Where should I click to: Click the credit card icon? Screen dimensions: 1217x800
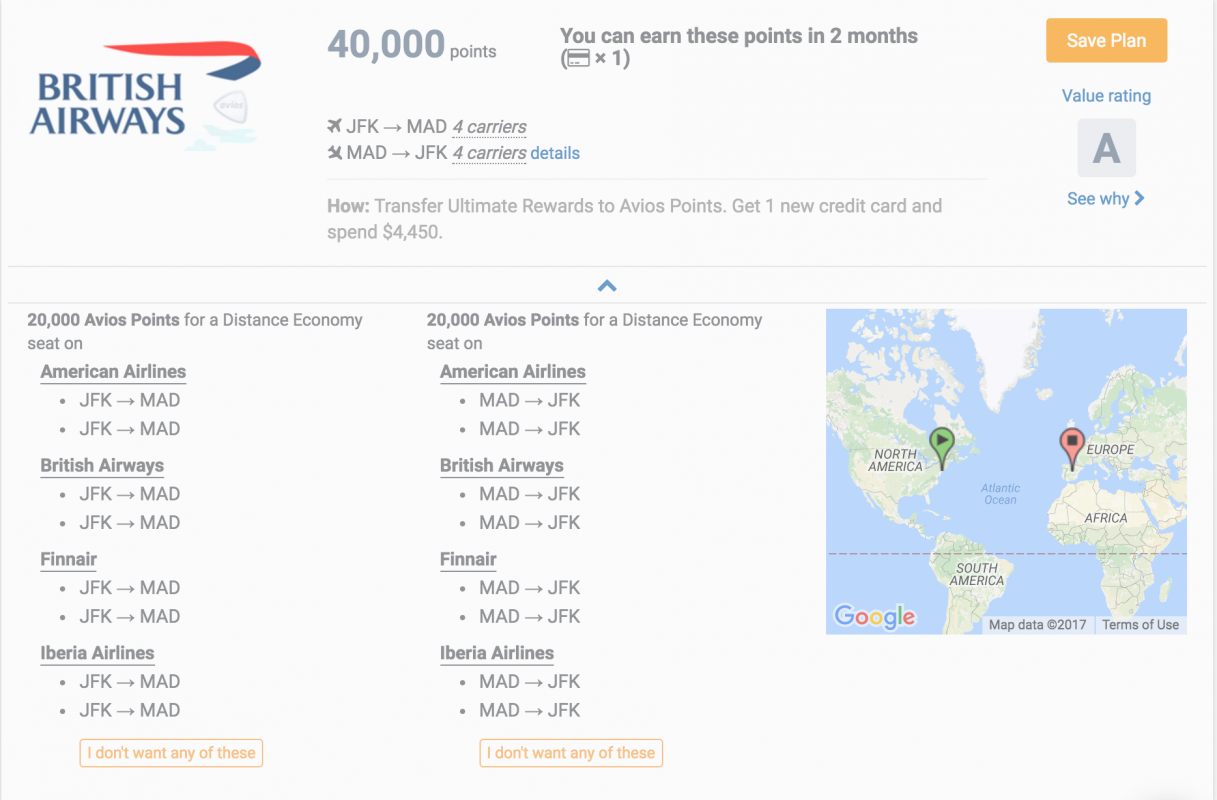click(x=576, y=60)
